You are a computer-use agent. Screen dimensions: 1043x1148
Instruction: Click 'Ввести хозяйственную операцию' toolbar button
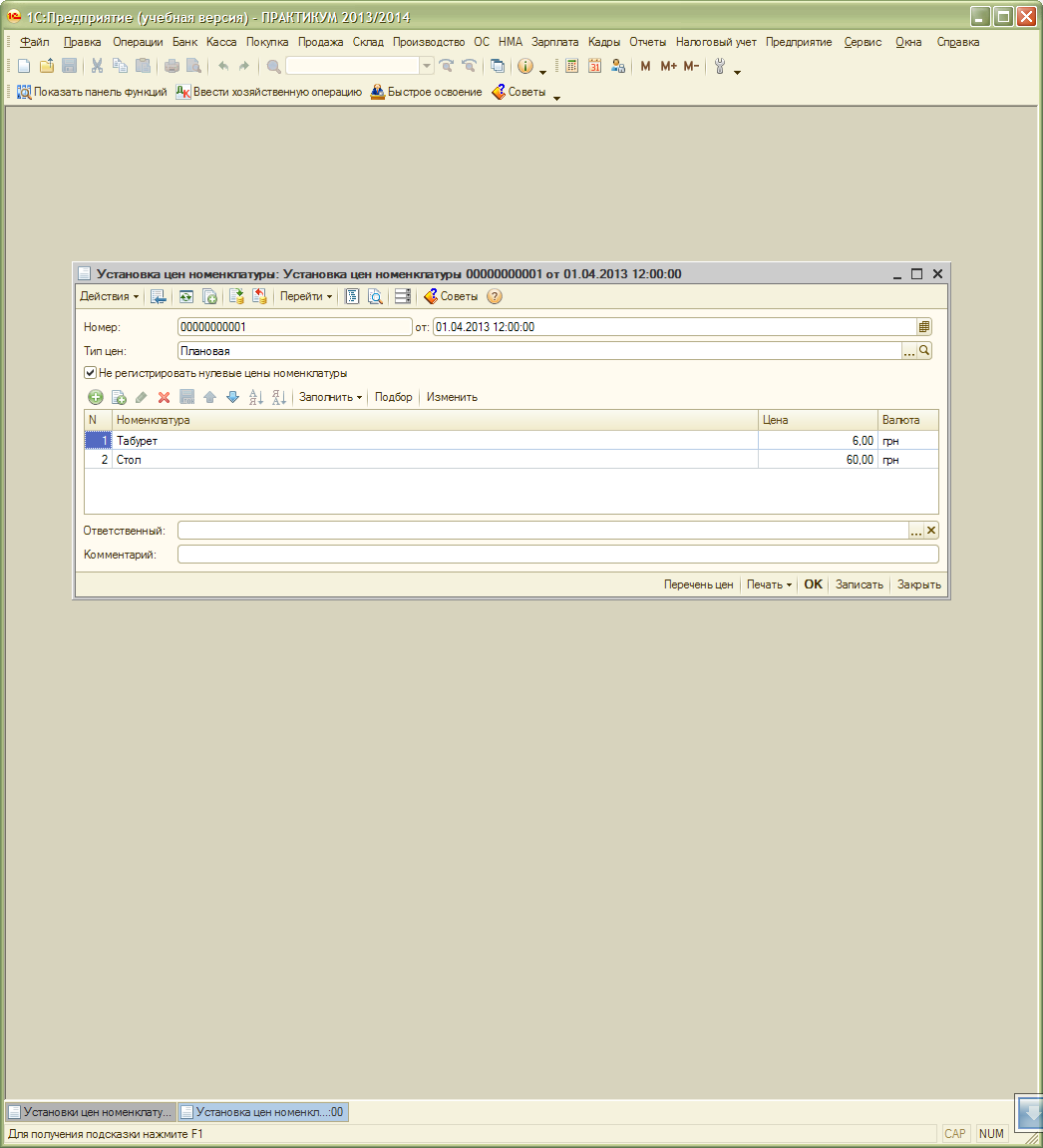tap(269, 92)
